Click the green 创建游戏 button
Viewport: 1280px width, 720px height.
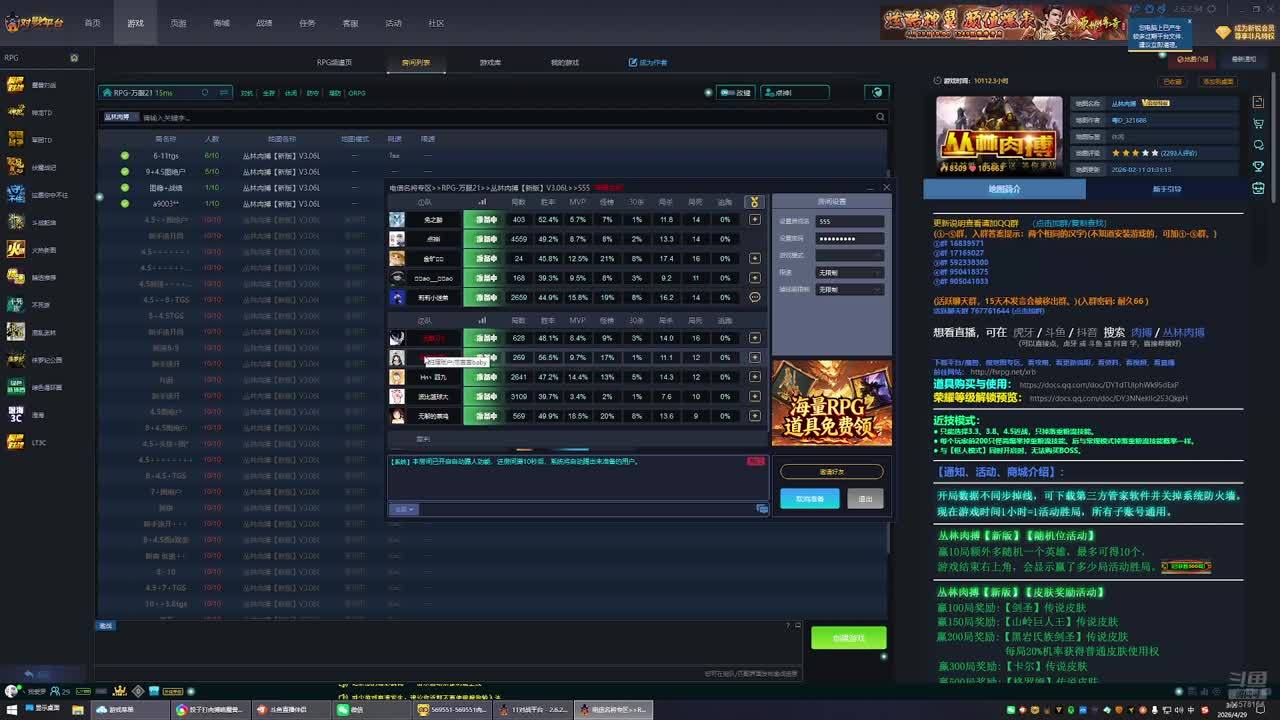848,638
